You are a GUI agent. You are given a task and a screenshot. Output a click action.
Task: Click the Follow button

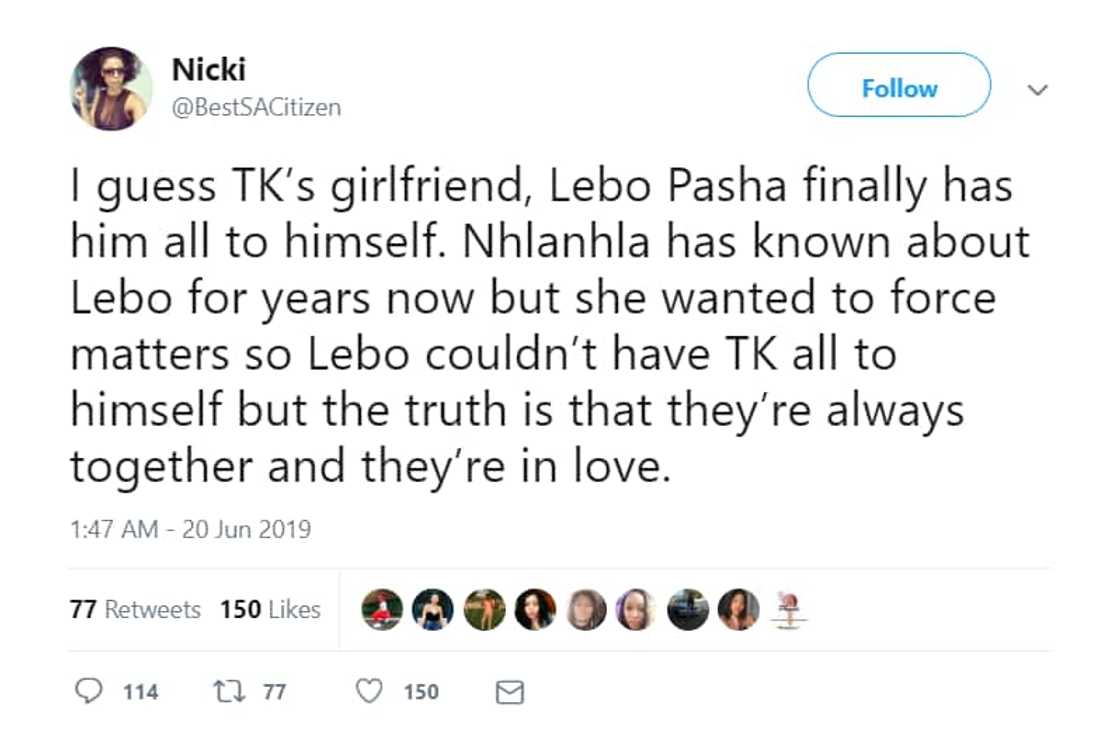tap(898, 88)
